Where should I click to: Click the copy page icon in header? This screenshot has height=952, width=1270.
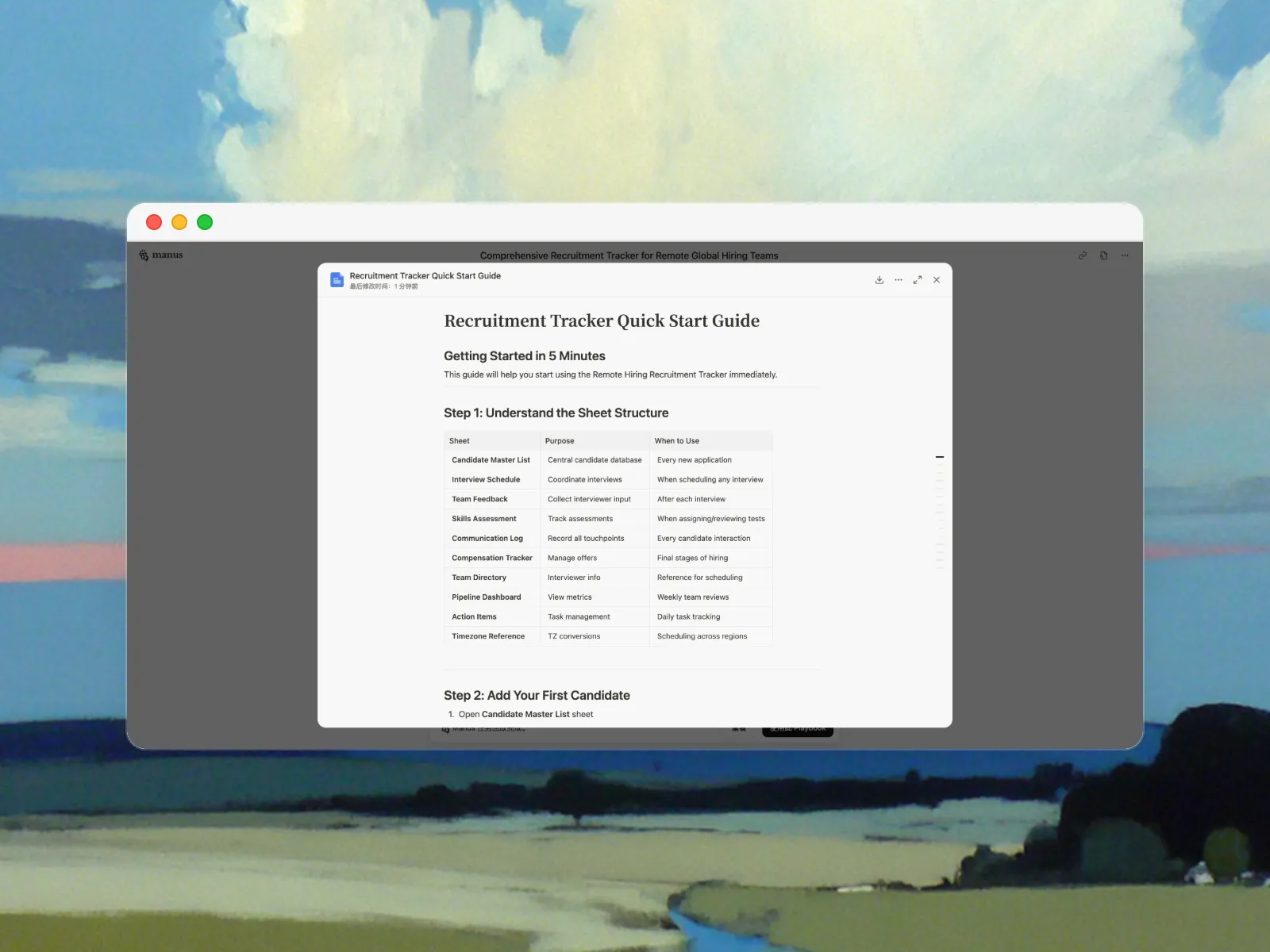[x=1103, y=255]
